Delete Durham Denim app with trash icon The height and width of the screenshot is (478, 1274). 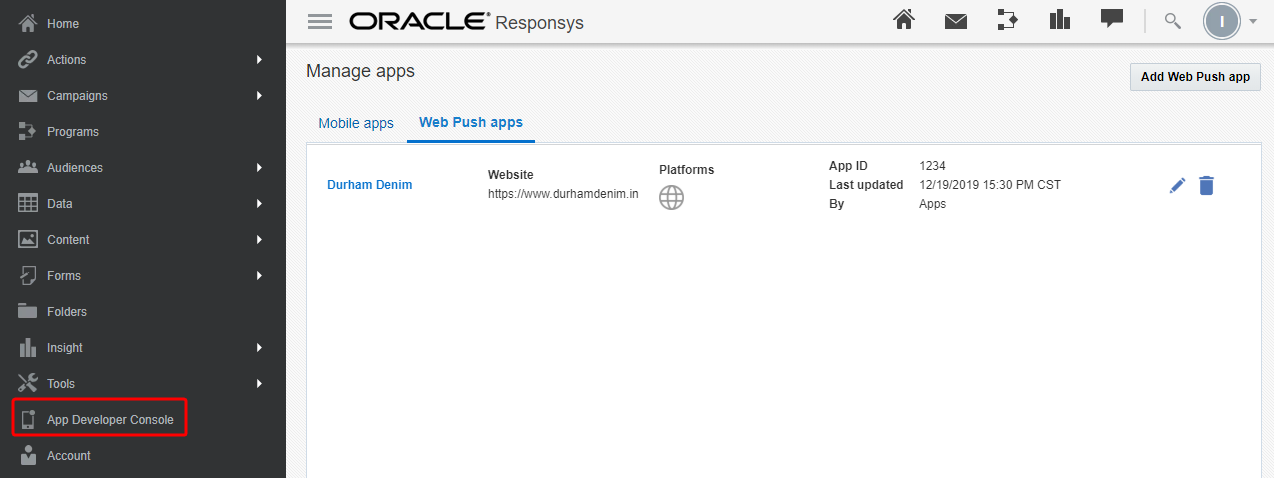coord(1206,185)
